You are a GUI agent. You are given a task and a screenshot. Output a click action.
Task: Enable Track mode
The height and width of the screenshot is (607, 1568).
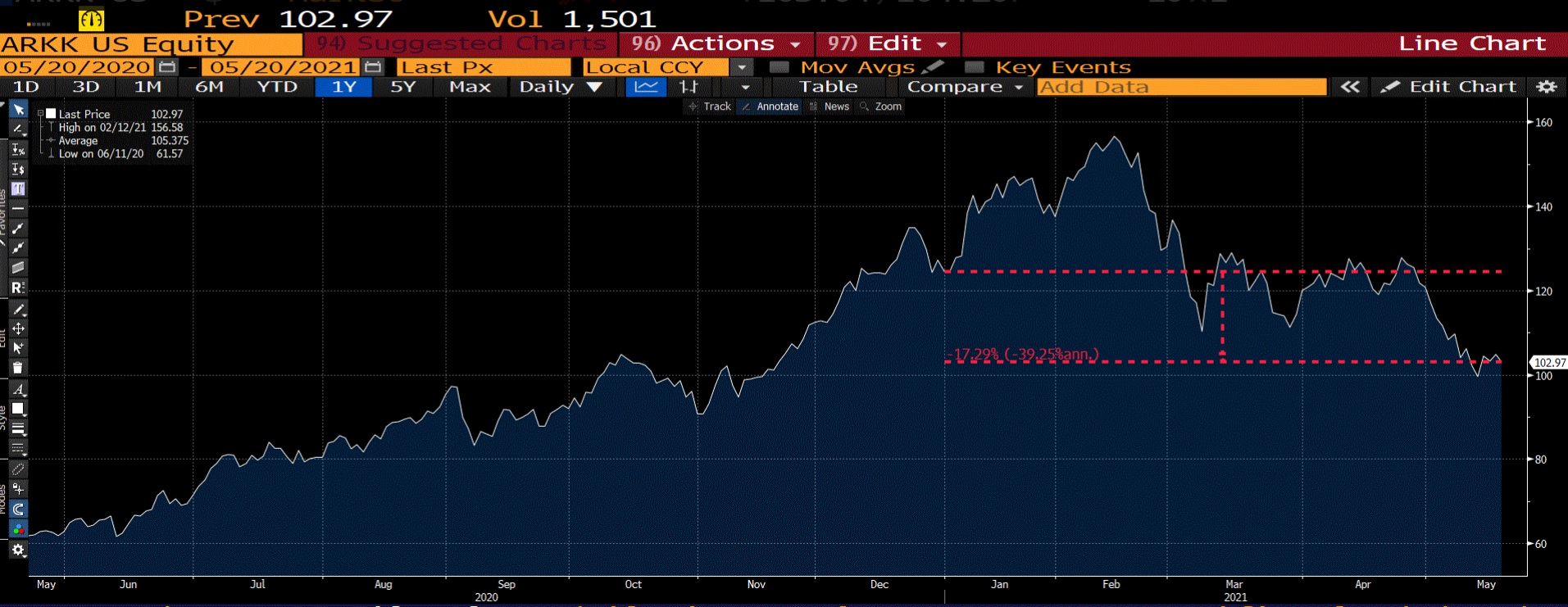[710, 106]
